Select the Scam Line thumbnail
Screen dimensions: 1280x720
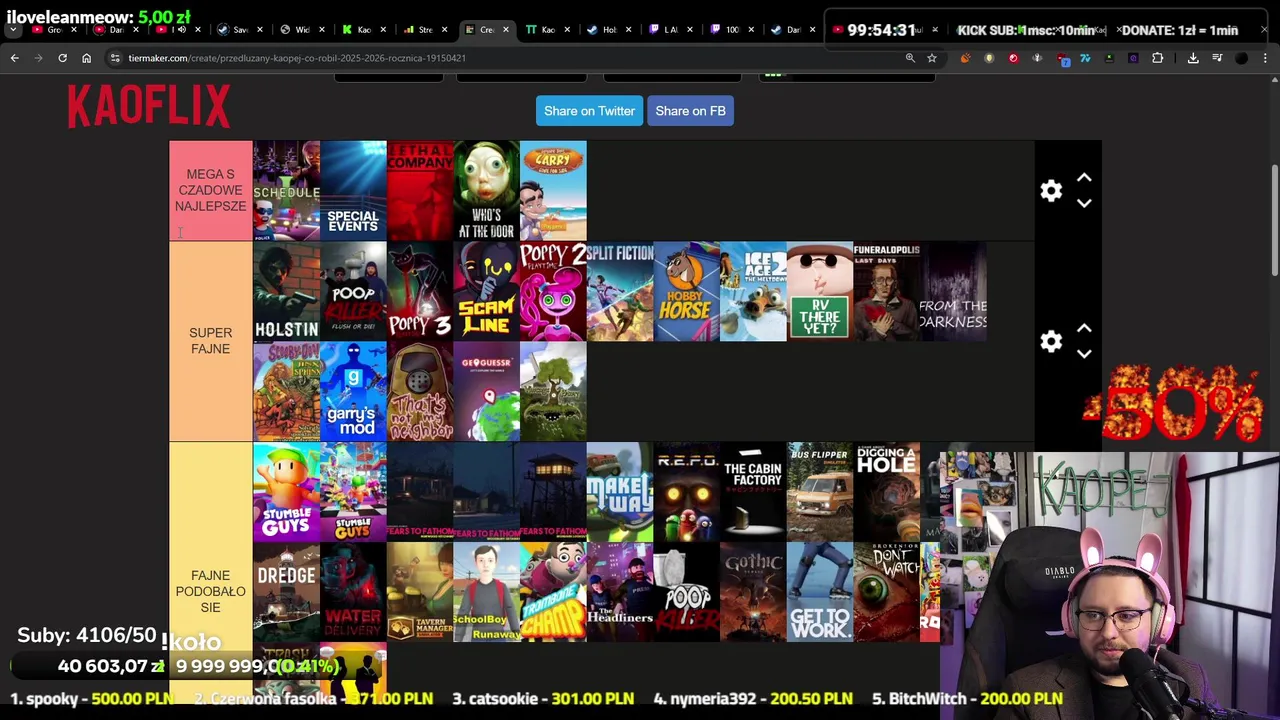[486, 292]
